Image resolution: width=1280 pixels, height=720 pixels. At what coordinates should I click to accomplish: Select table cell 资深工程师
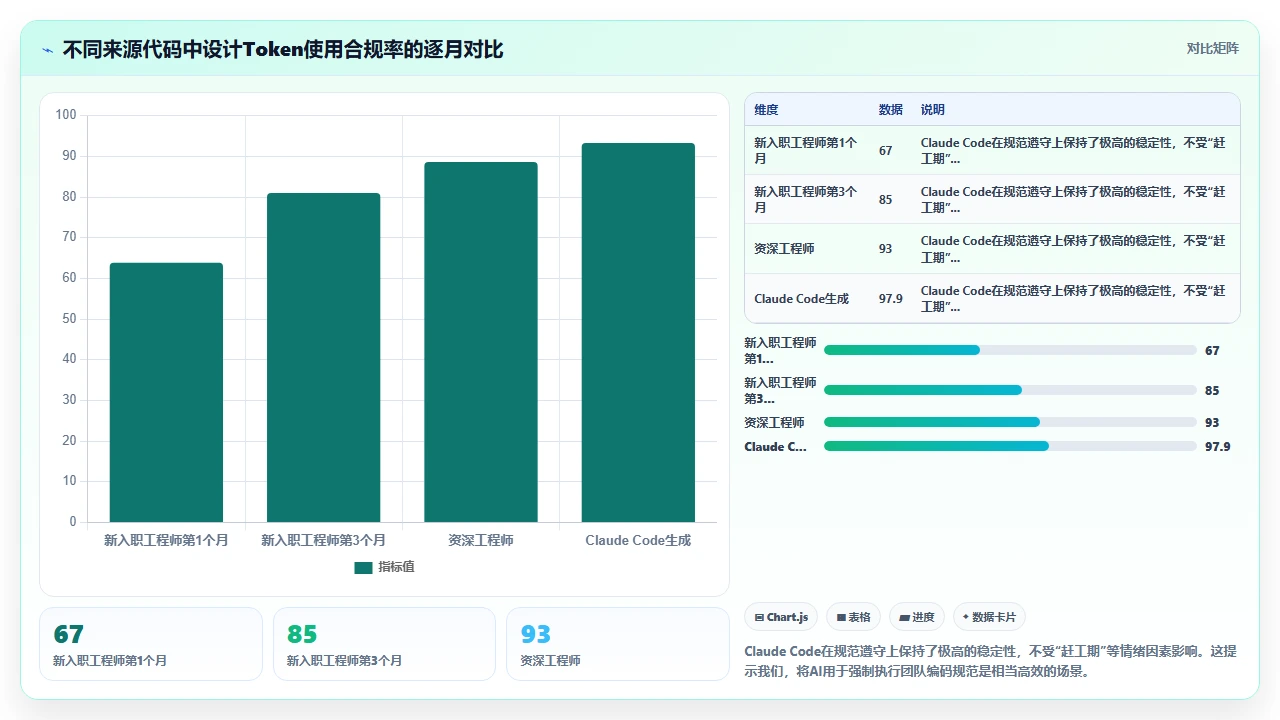click(x=807, y=248)
